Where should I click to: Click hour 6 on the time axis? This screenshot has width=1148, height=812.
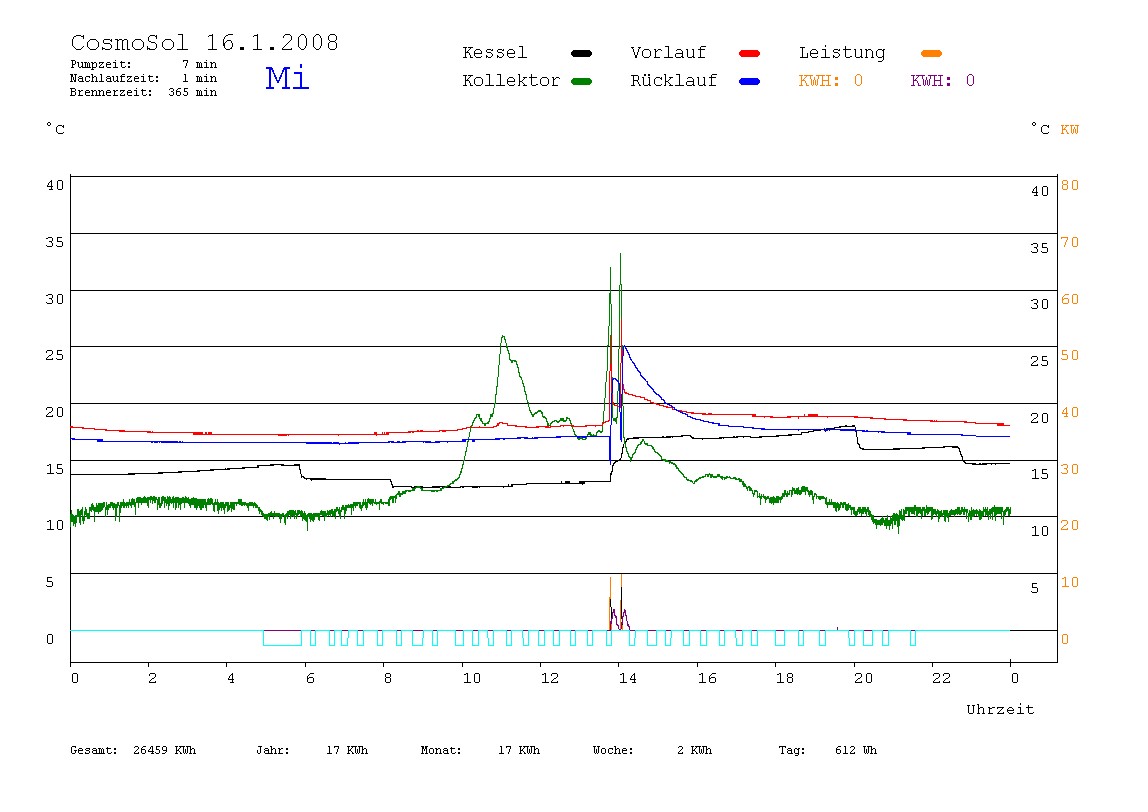[310, 678]
